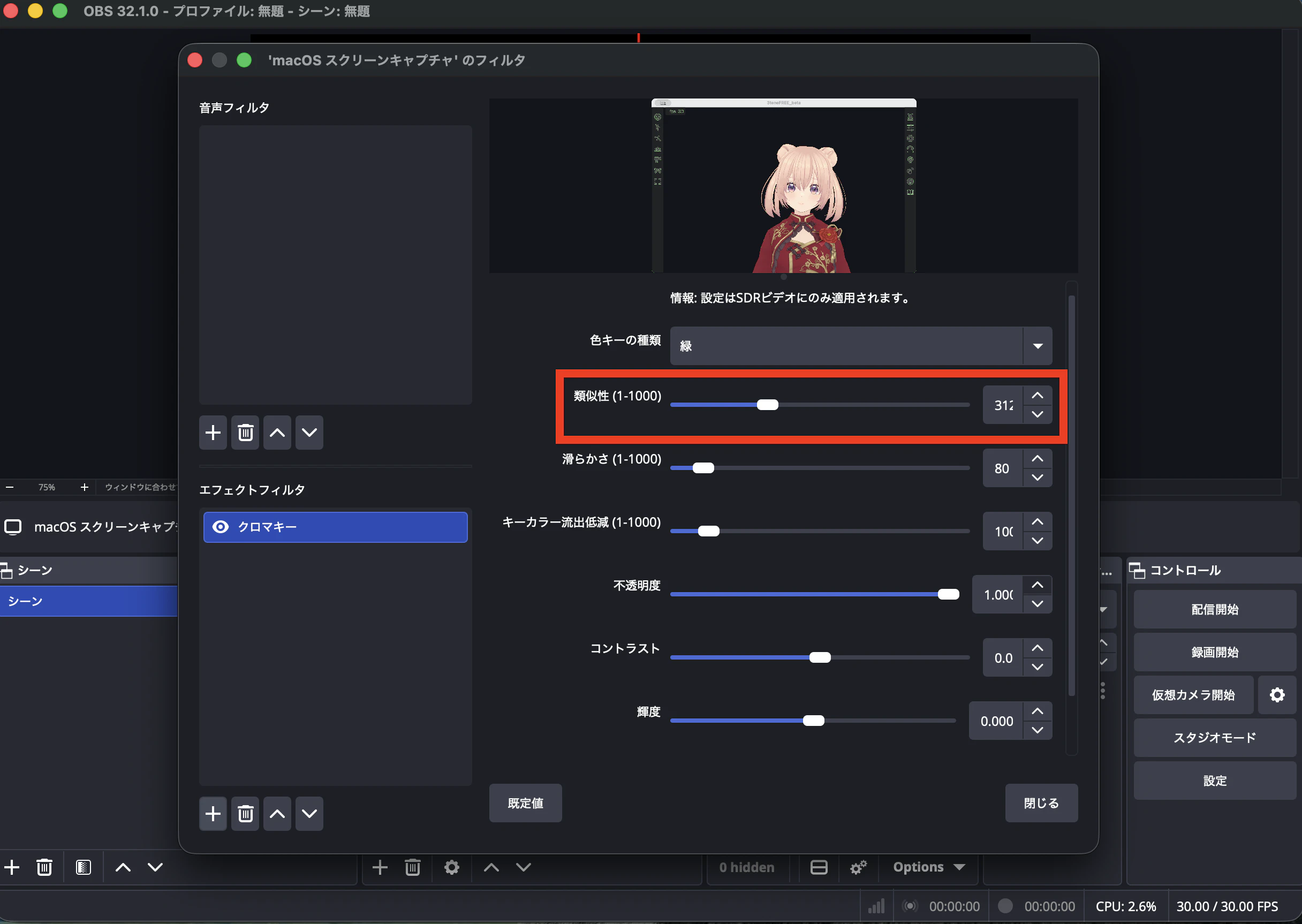
Task: Move audio filter up with arrow
Action: click(x=277, y=433)
